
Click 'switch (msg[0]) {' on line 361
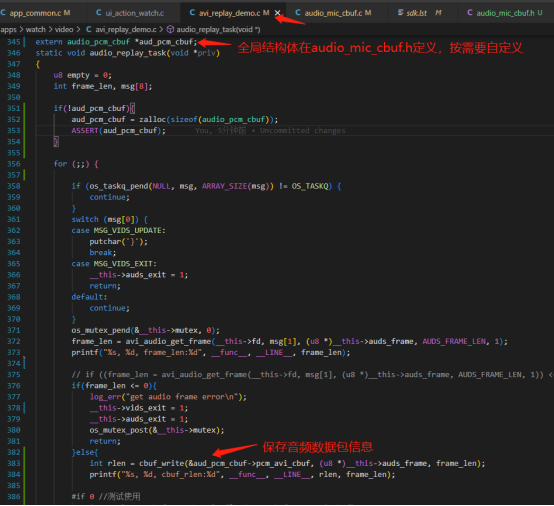point(110,219)
